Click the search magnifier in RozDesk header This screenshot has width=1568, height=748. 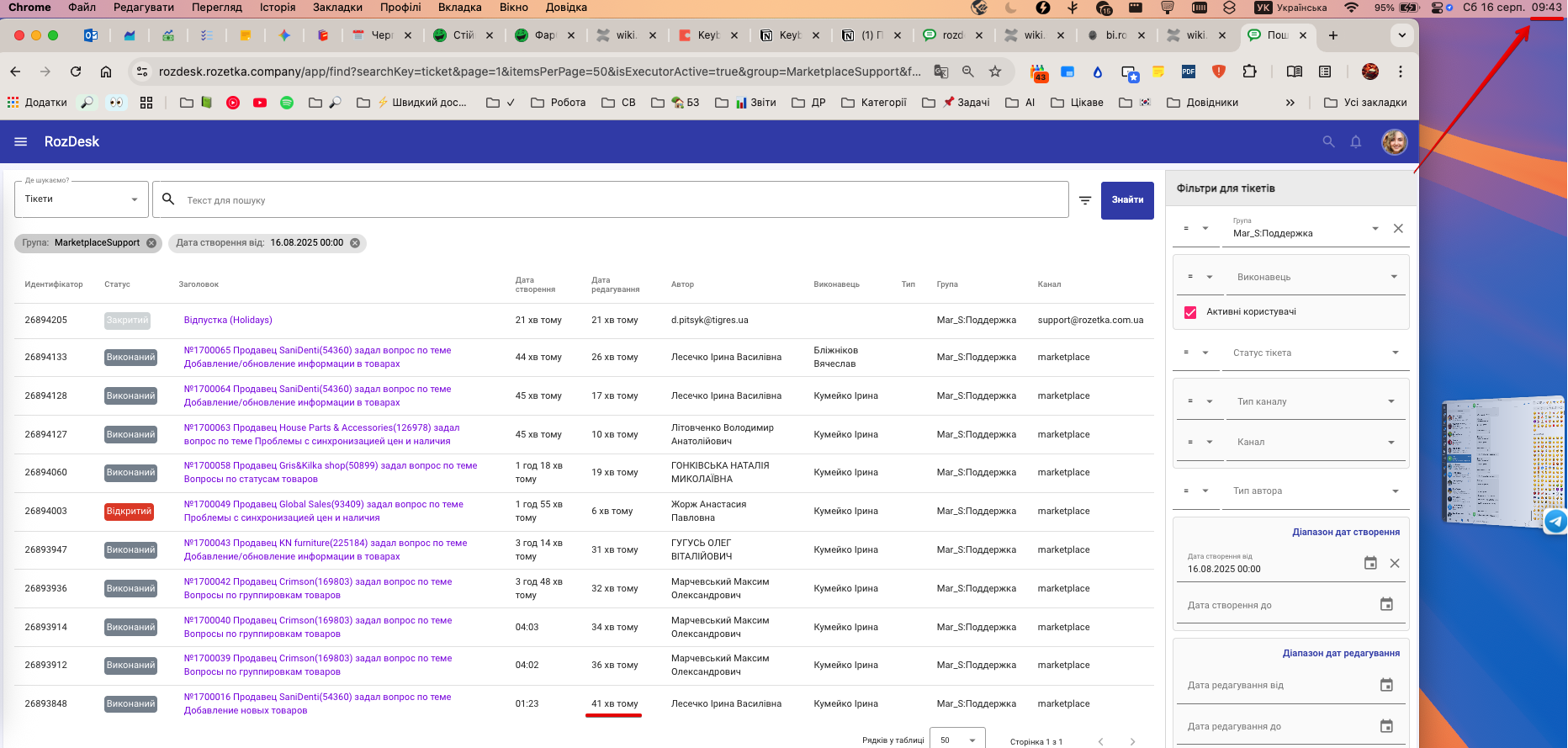(1328, 142)
